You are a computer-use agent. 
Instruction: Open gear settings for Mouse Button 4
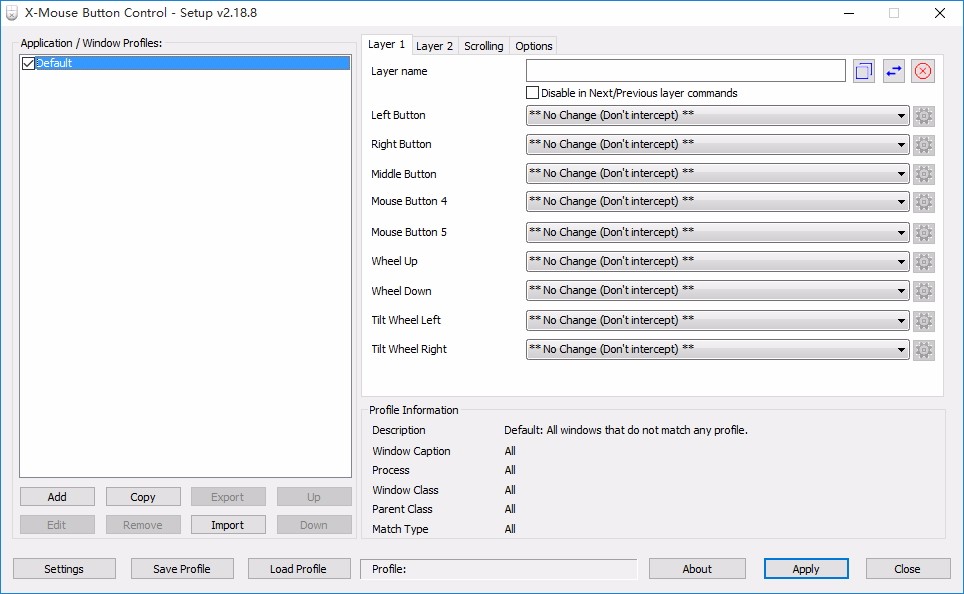click(923, 202)
